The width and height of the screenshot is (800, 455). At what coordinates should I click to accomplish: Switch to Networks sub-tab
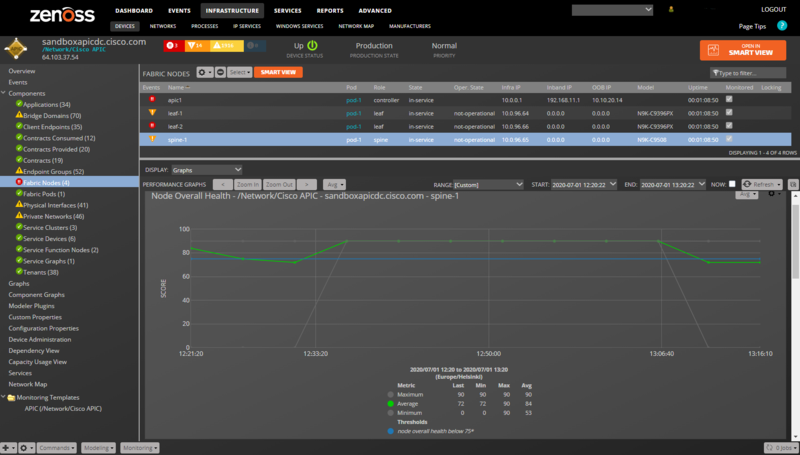coord(163,26)
